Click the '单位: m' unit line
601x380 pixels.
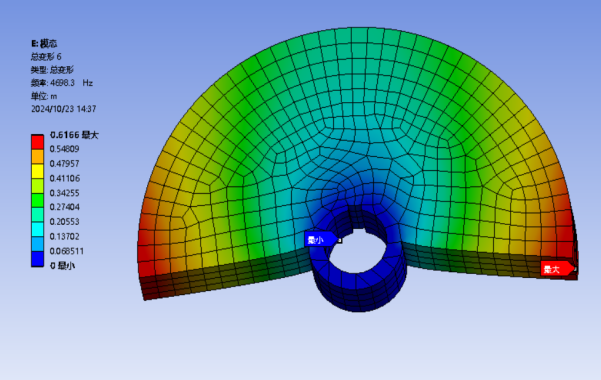pos(44,96)
